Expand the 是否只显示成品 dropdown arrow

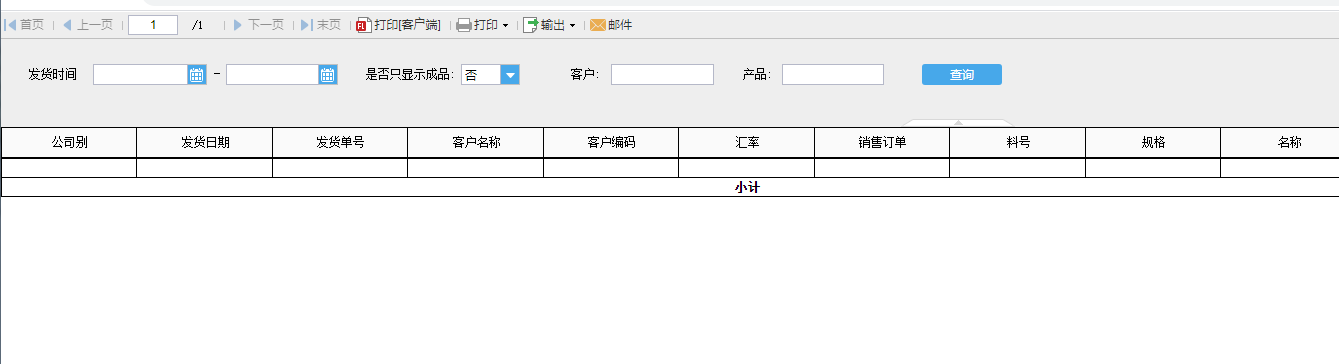pyautogui.click(x=510, y=74)
